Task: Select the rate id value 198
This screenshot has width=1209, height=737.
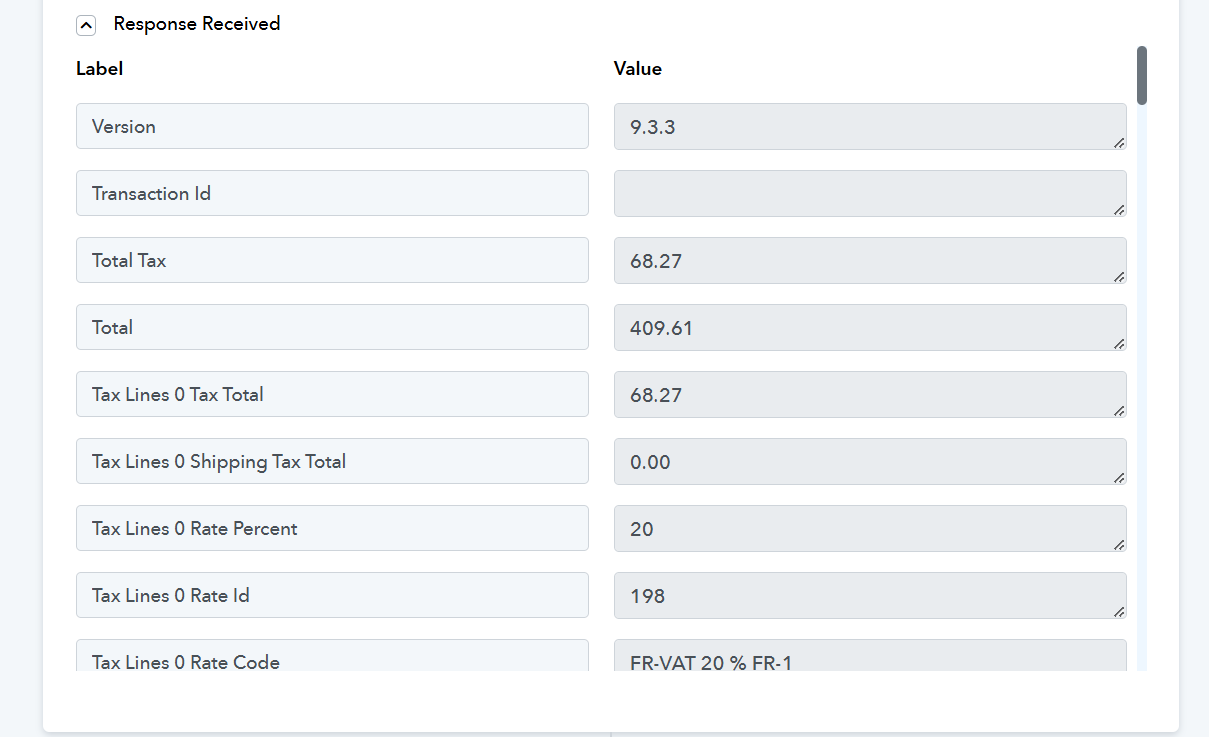Action: [x=870, y=596]
